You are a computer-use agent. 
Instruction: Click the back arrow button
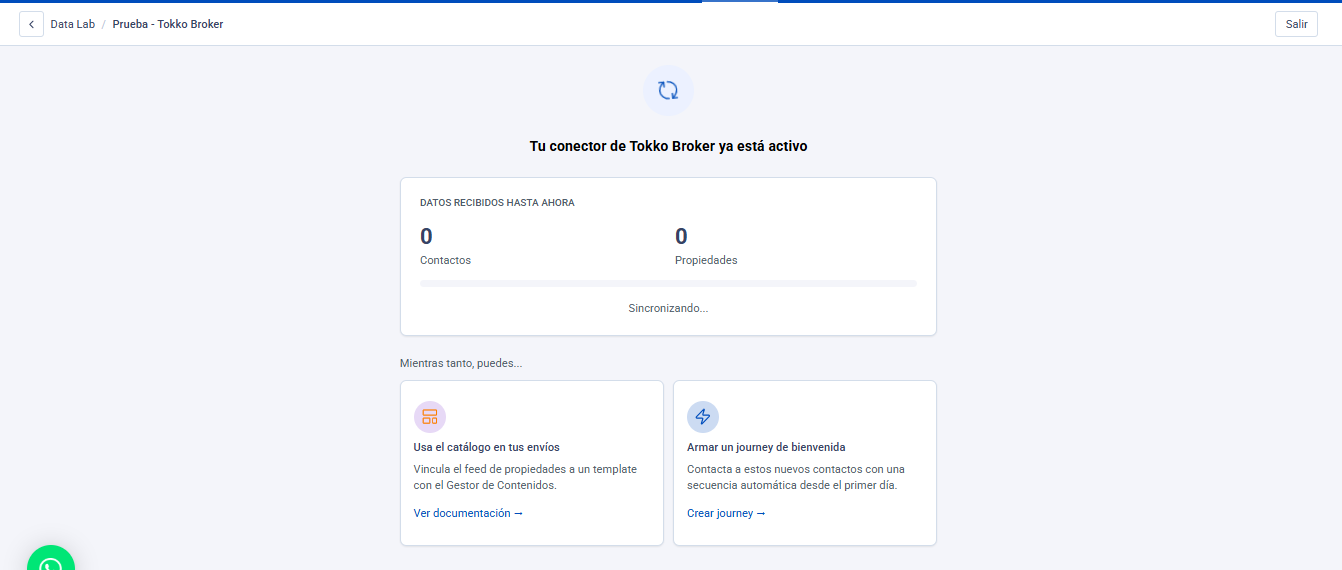point(31,24)
